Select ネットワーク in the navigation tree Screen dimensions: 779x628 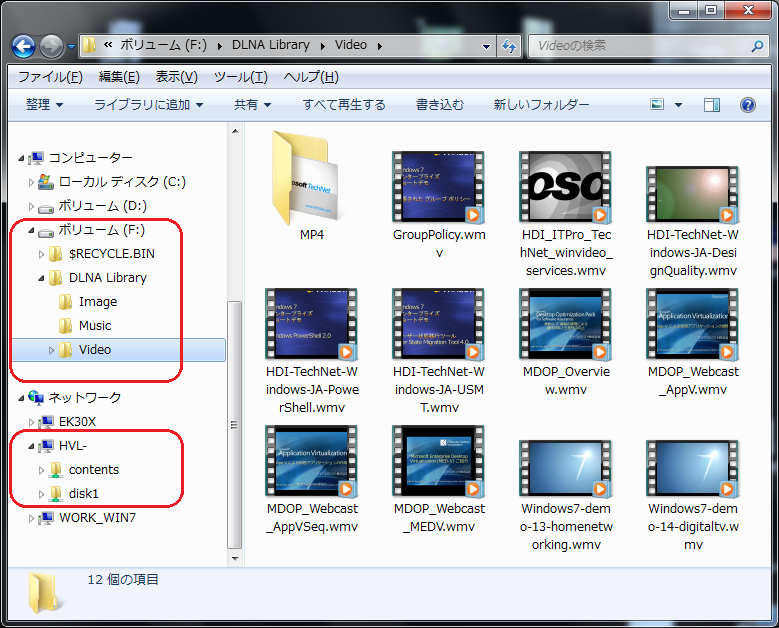pyautogui.click(x=85, y=397)
